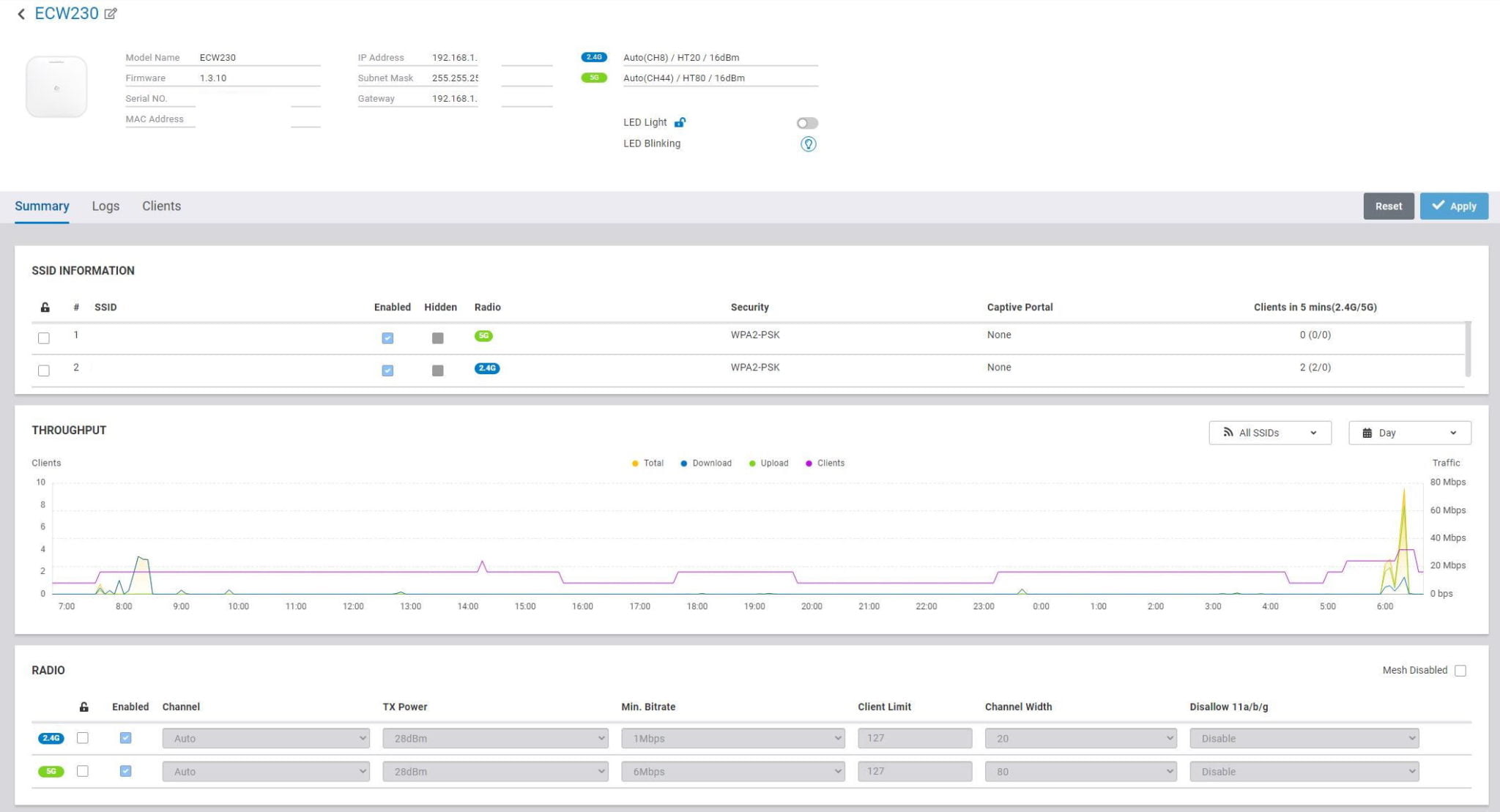
Task: Click Client Limit field for 2.4G radio
Action: 915,738
